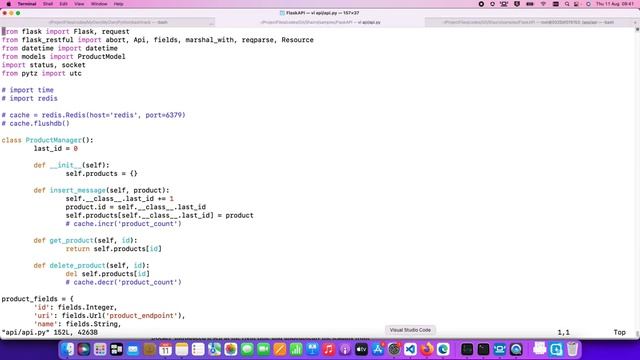640x360 pixels.
Task: Open the Shell menu
Action: coord(48,4)
